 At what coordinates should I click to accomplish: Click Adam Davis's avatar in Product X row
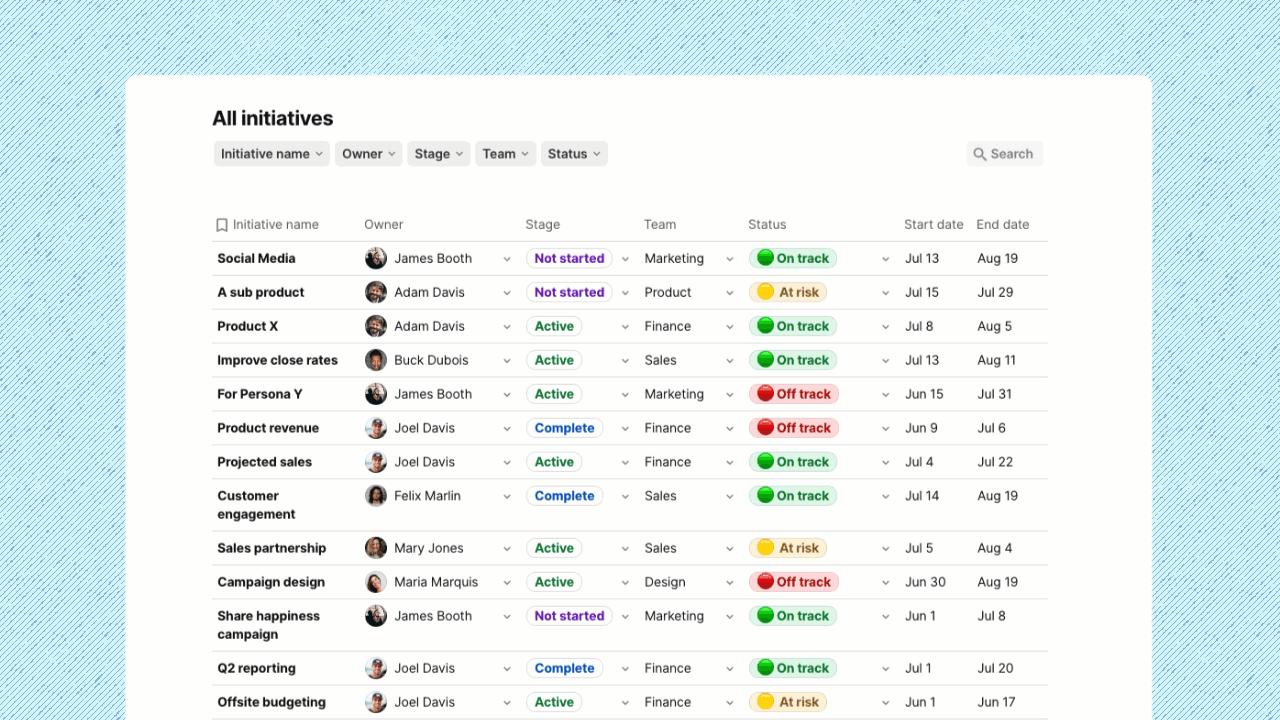click(x=376, y=326)
